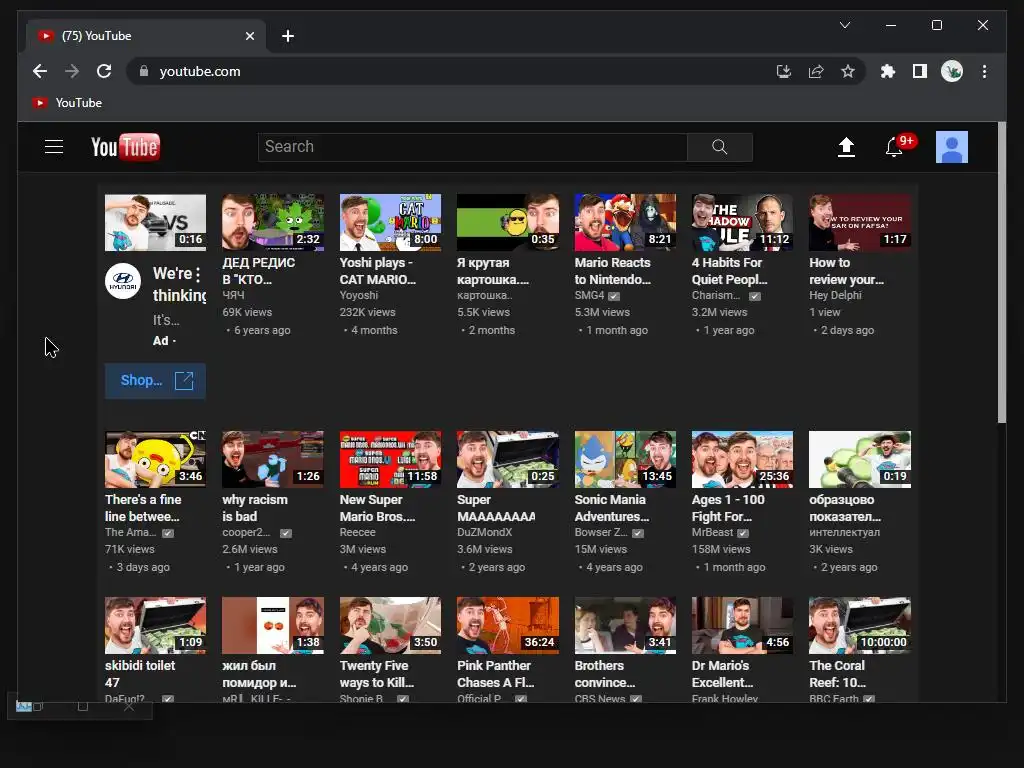
Task: Focus the YouTube Search field
Action: (473, 147)
